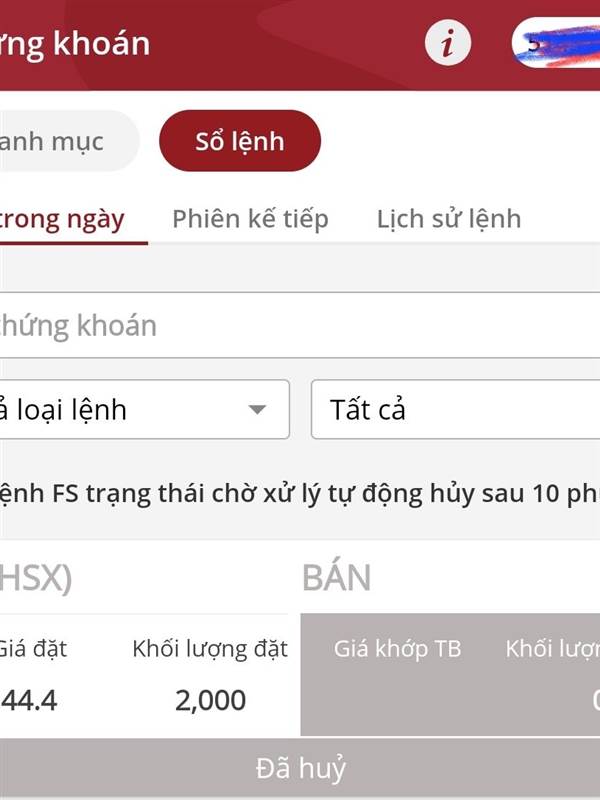Click the 'Giá khớp TB' column header
The image size is (600, 800).
click(x=397, y=649)
